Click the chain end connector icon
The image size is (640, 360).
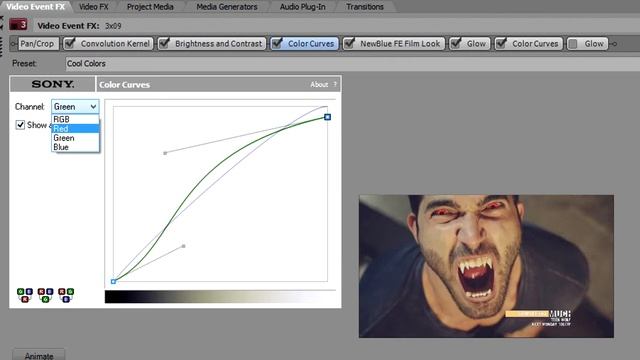point(613,44)
